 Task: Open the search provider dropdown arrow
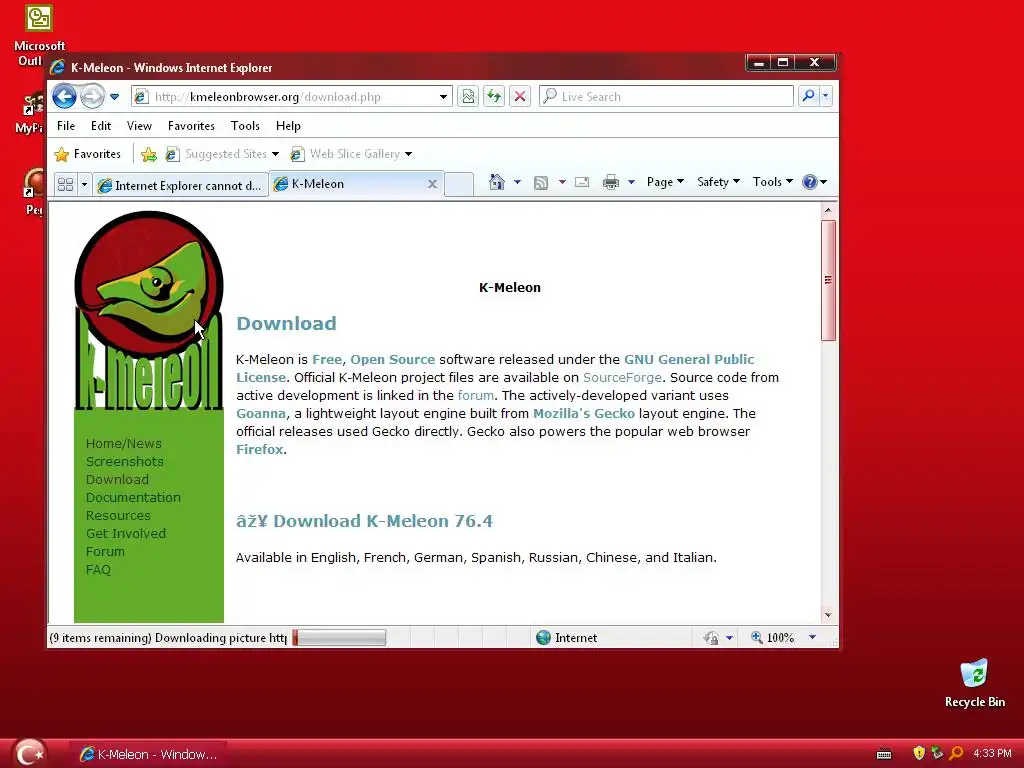pyautogui.click(x=825, y=96)
